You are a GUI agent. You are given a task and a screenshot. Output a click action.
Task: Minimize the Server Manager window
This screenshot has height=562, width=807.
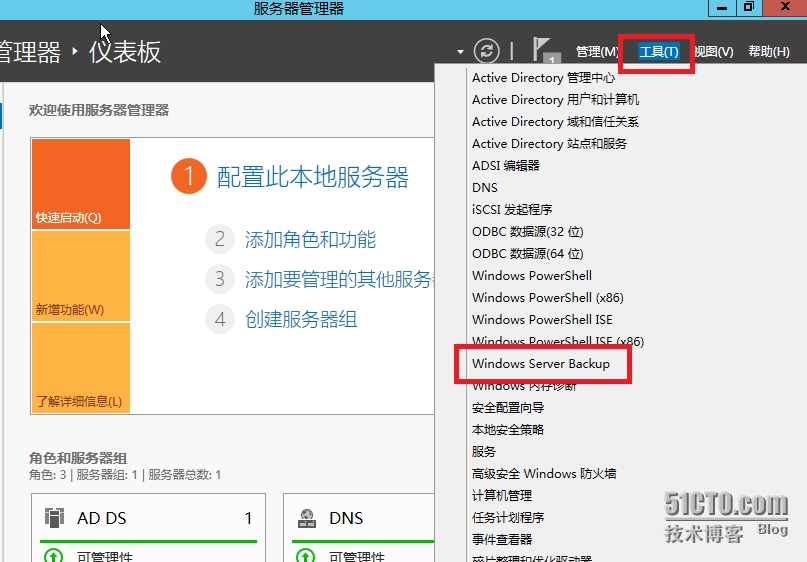[x=722, y=7]
